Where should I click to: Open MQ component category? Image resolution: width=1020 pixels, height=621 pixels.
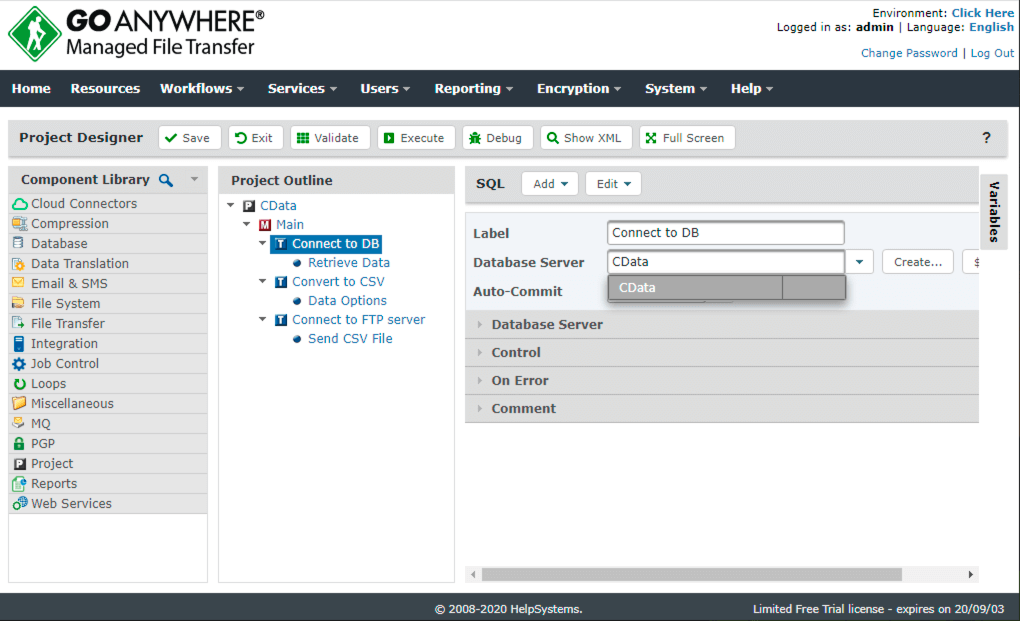point(108,423)
